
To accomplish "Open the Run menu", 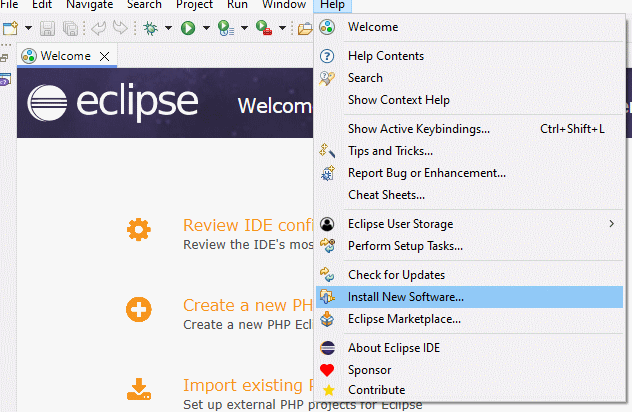I will coord(237,4).
